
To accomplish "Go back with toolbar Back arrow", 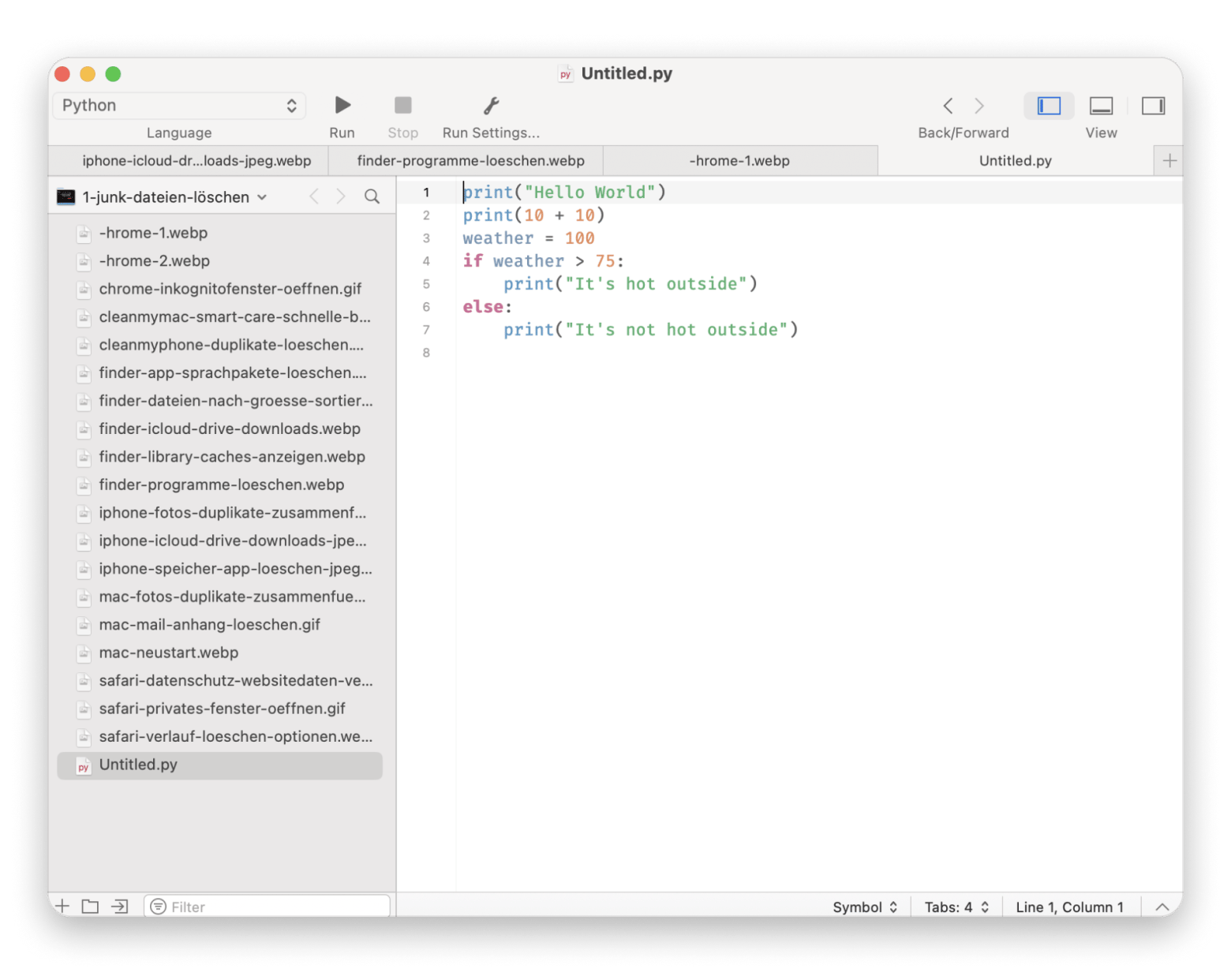I will [x=948, y=106].
